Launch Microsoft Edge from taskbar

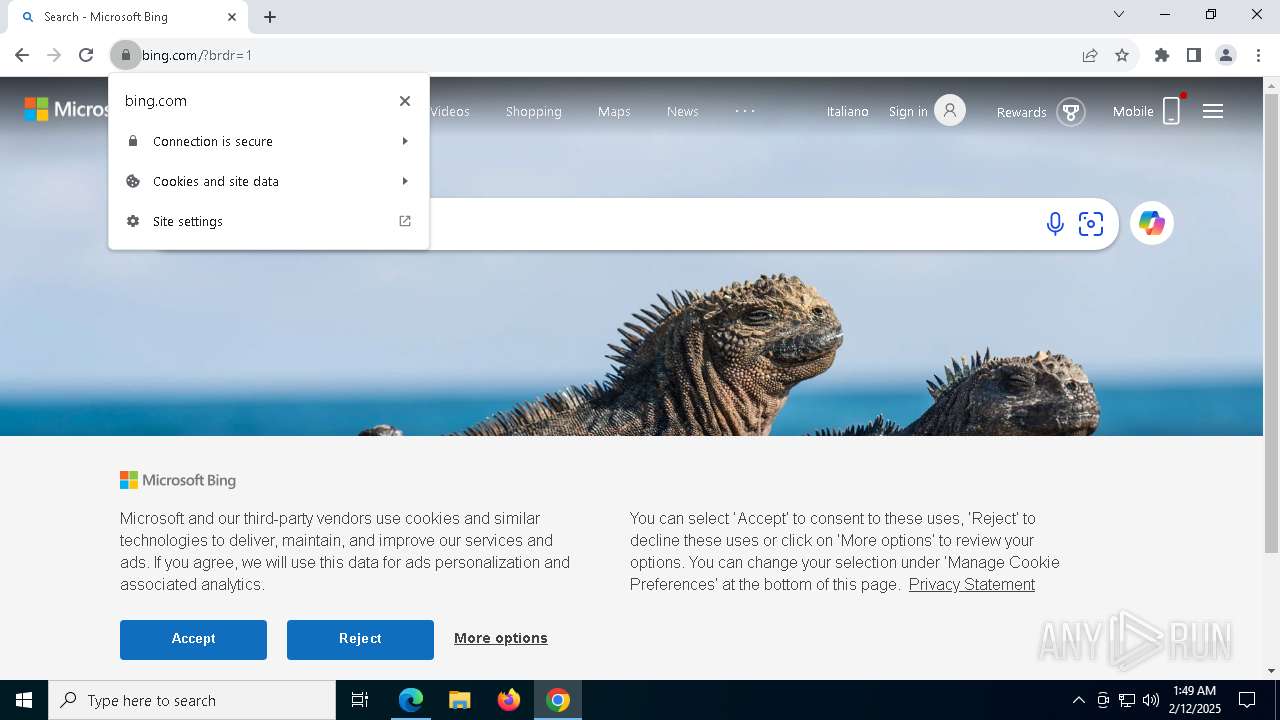coord(411,700)
